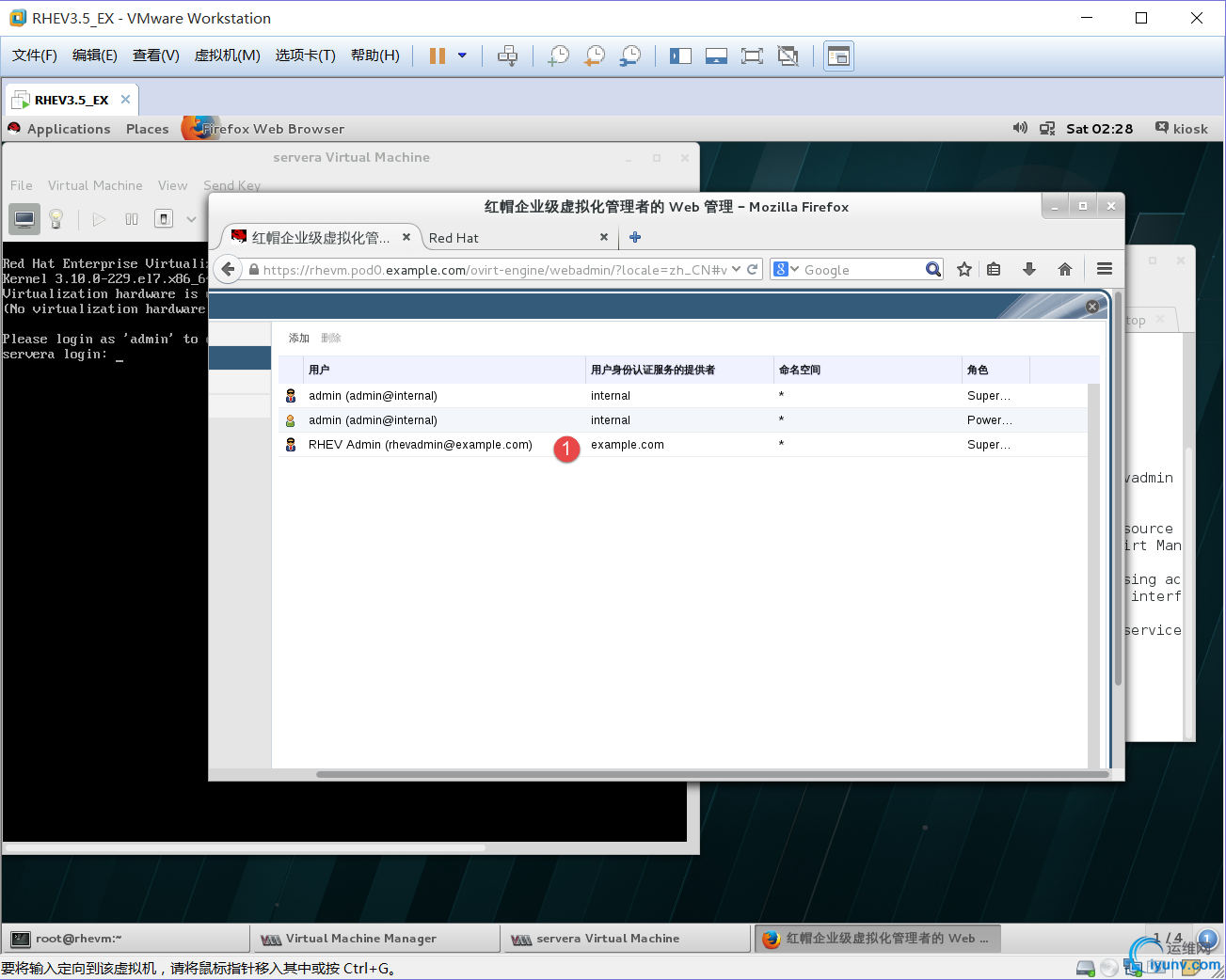This screenshot has height=980, width=1226.
Task: Click the Google search field
Action: [863, 270]
